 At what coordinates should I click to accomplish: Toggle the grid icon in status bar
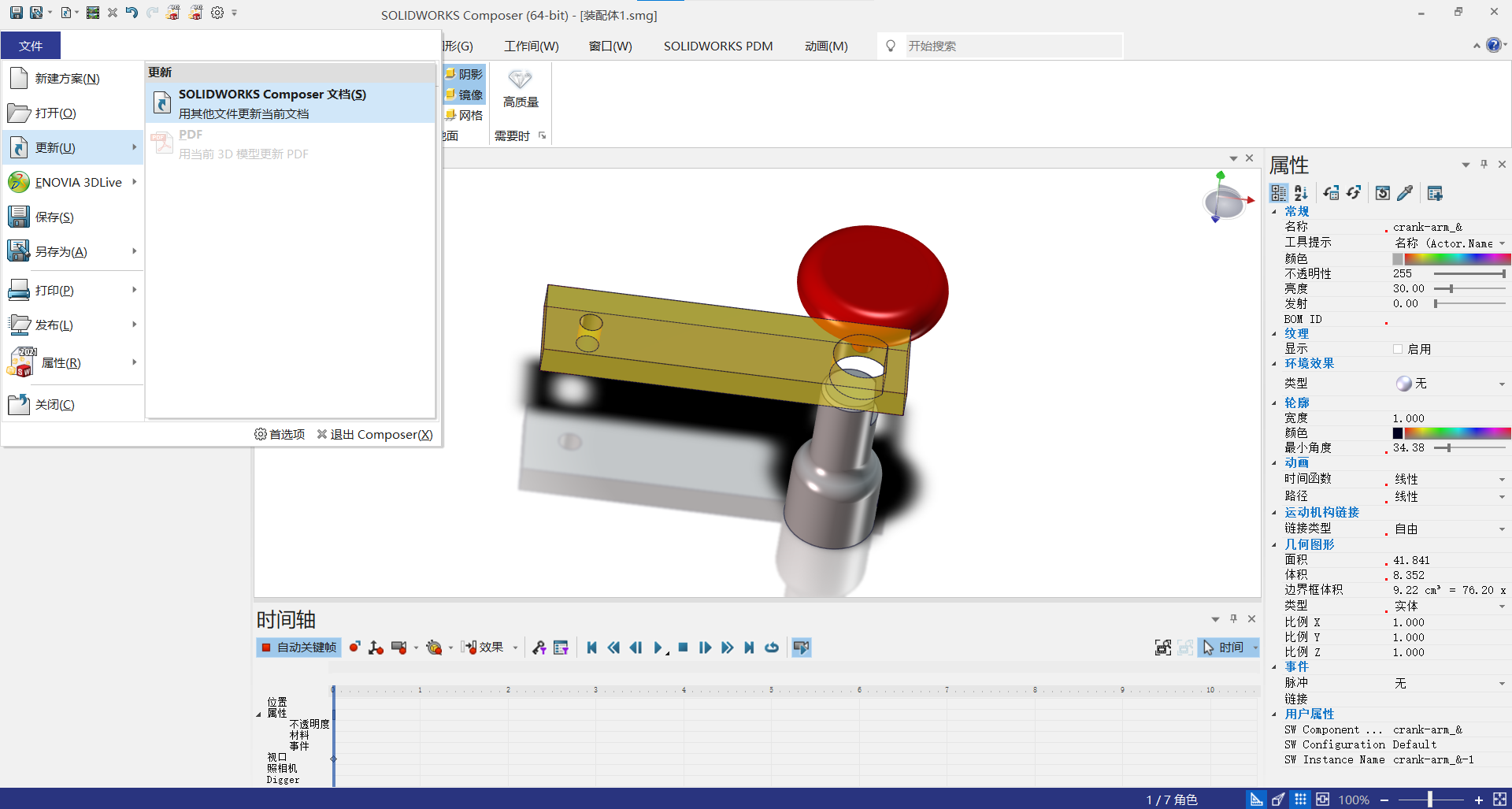pos(1300,799)
